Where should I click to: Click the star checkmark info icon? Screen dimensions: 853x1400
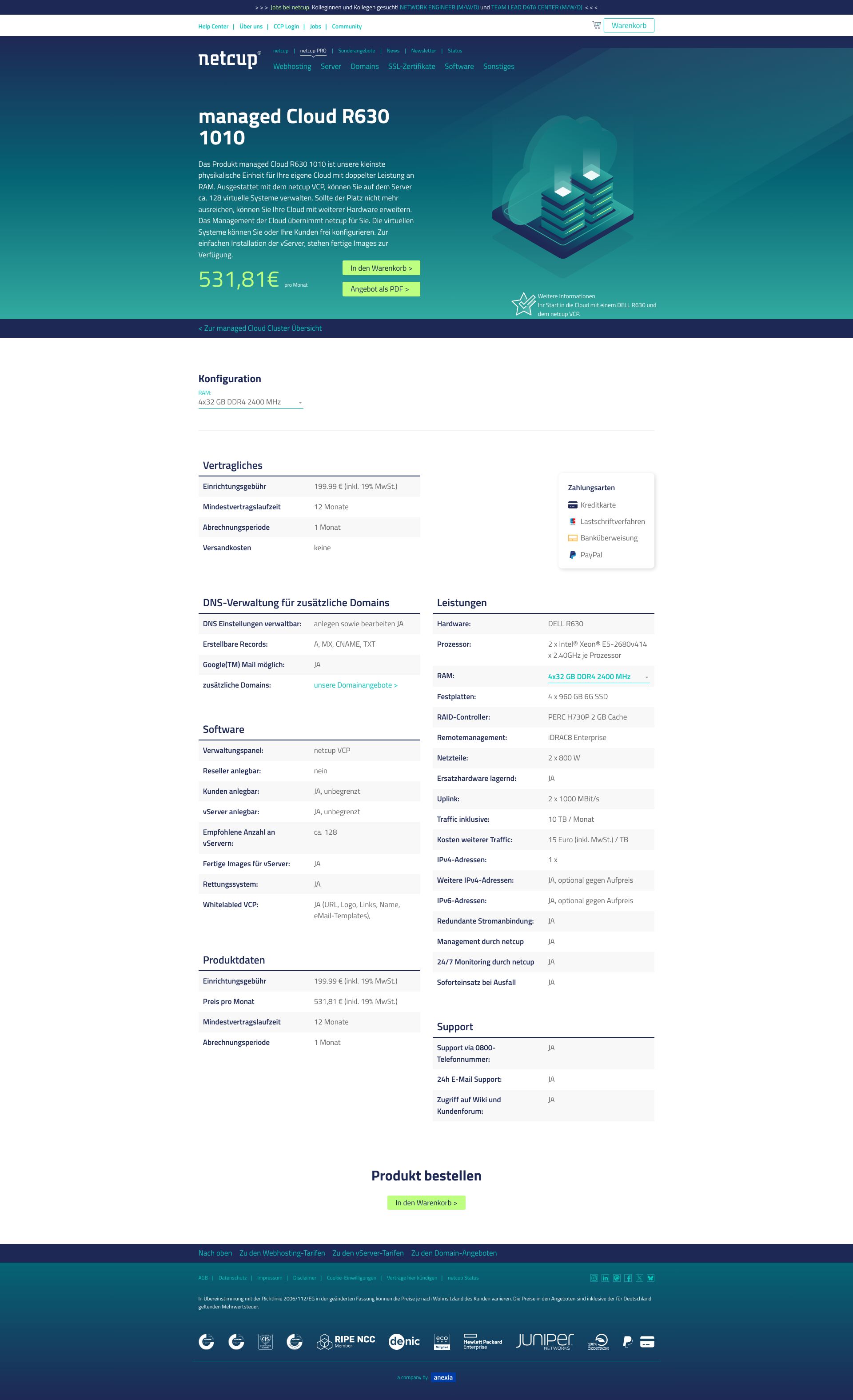point(524,304)
